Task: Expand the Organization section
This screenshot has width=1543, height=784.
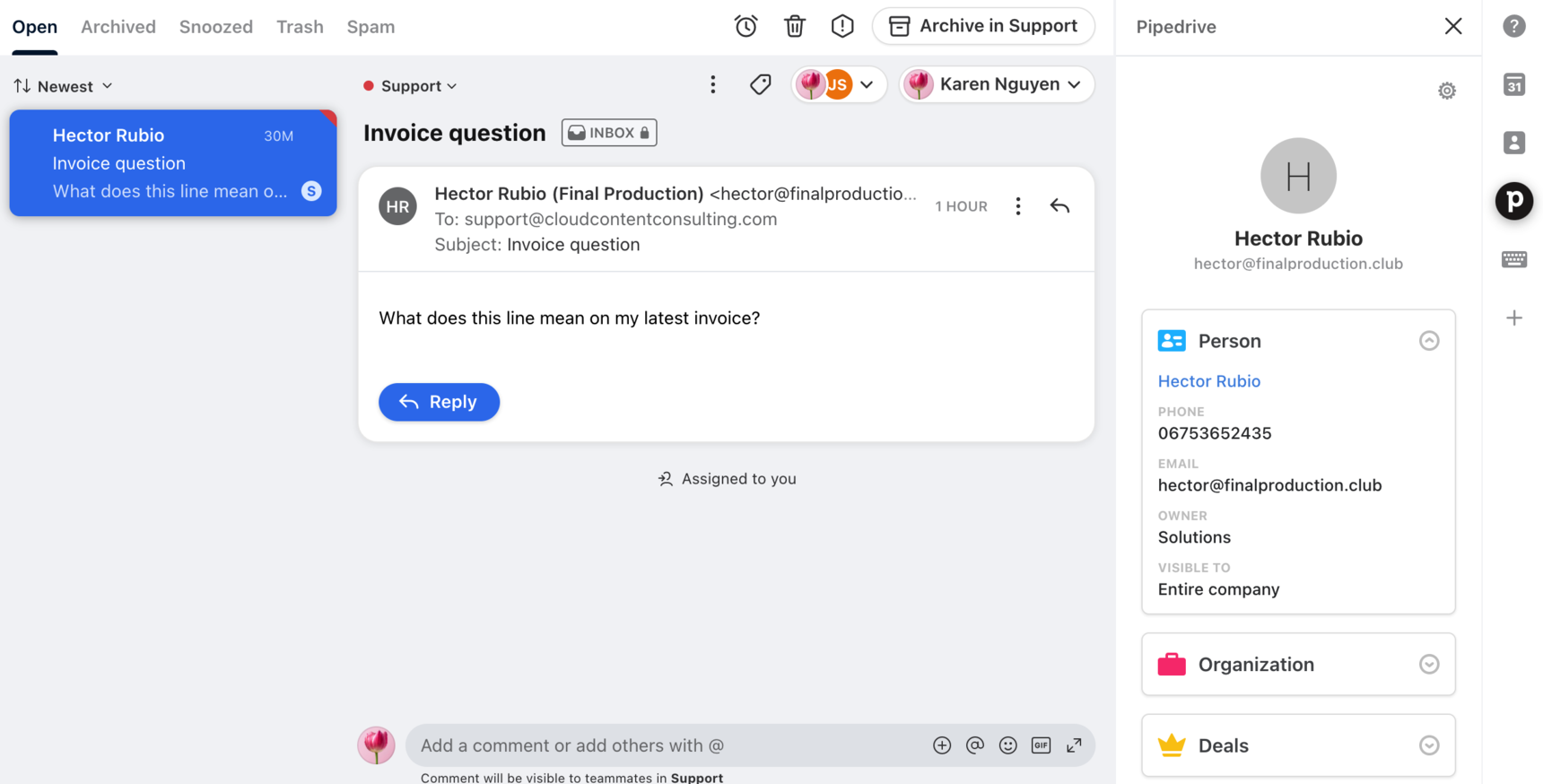Action: (x=1429, y=665)
